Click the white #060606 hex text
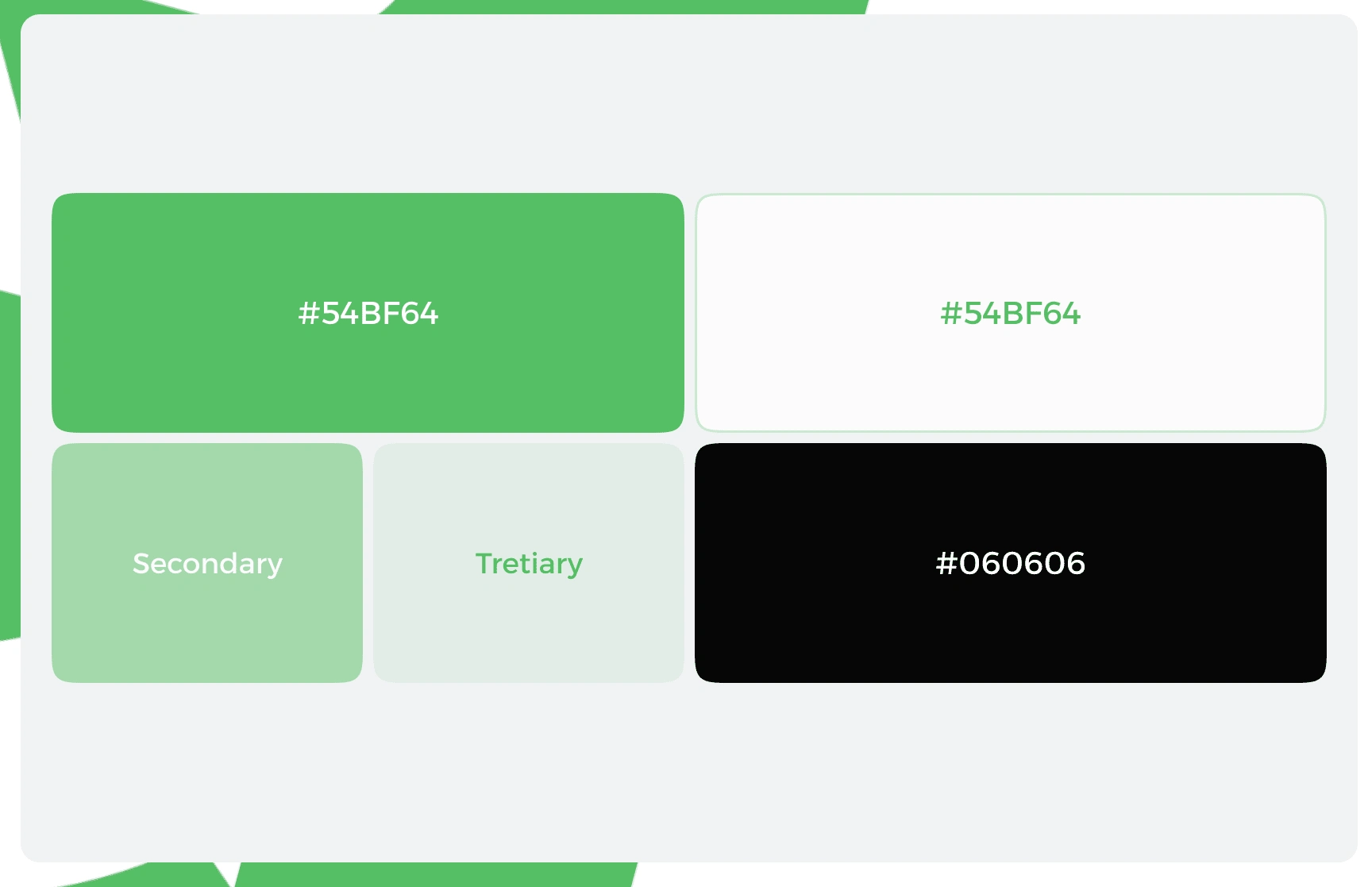Screen dimensions: 1372x887 (x=1010, y=563)
